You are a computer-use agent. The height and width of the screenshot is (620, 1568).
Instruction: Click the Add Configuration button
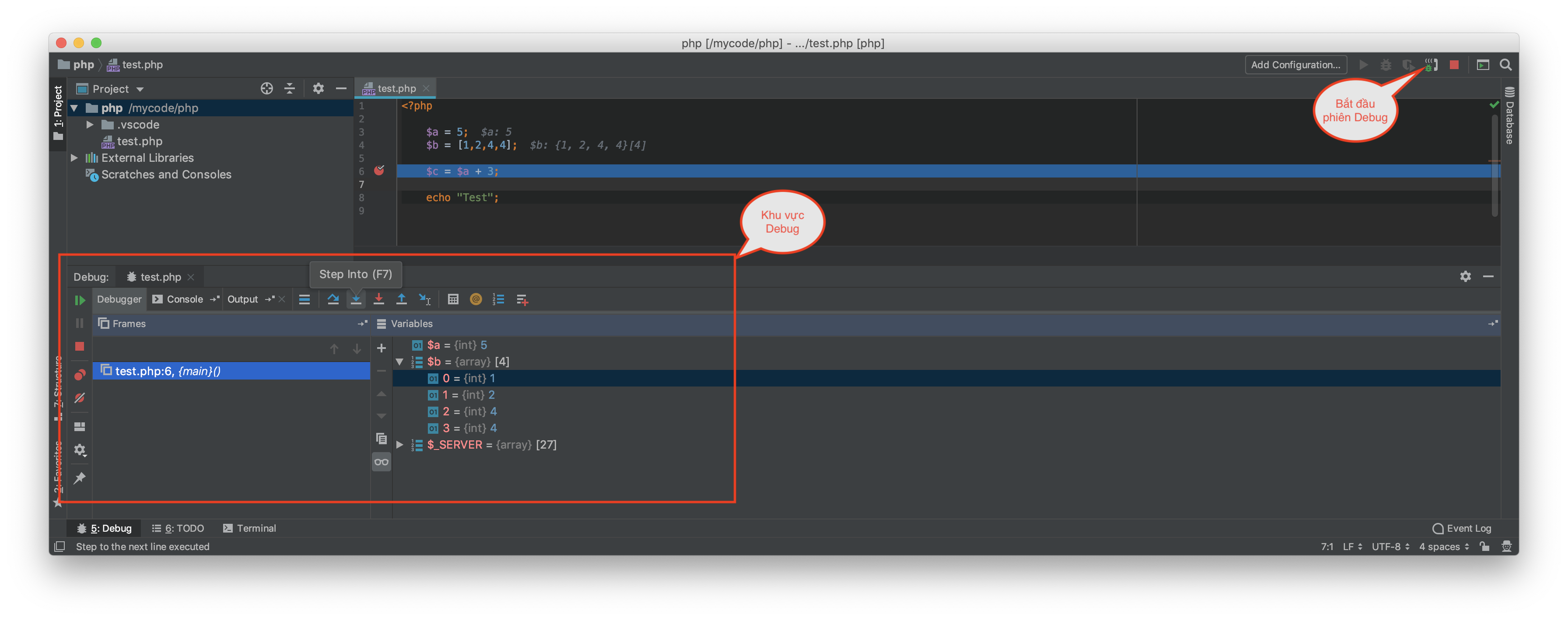click(1295, 65)
